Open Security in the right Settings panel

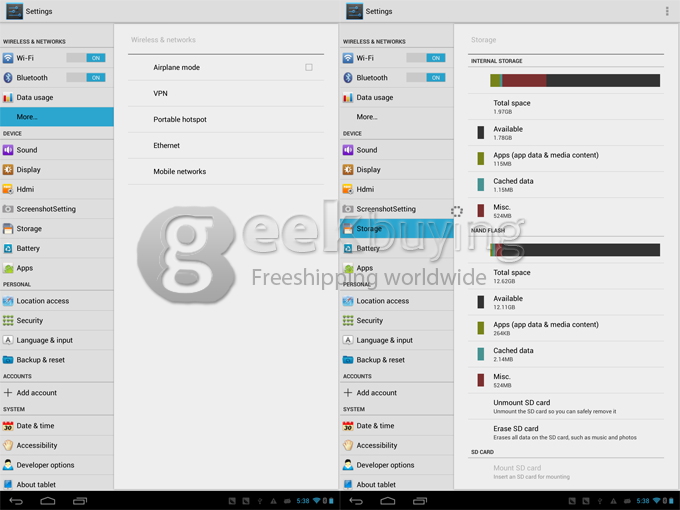(397, 320)
